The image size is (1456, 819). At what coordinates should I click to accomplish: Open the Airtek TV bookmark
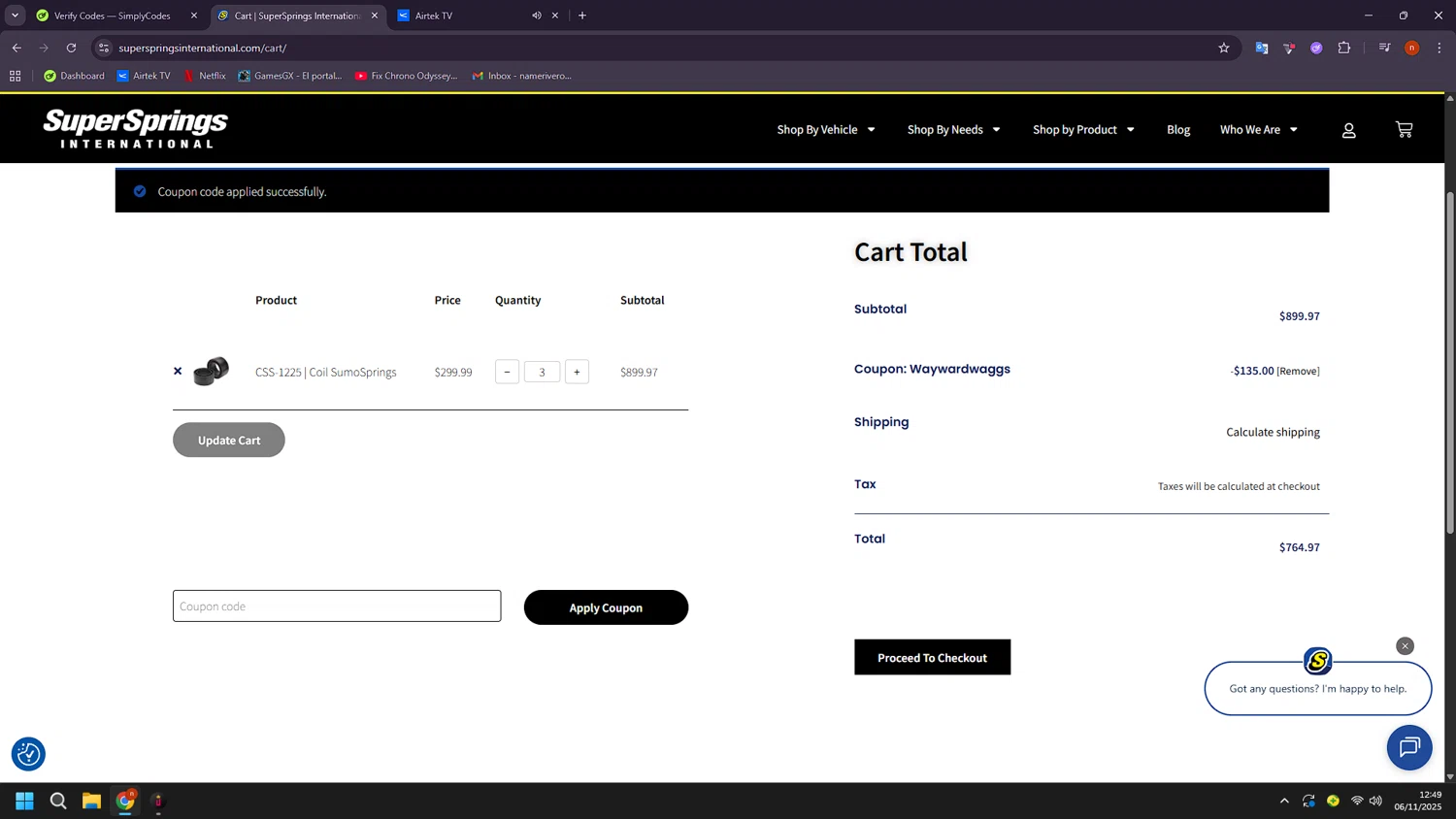point(143,76)
